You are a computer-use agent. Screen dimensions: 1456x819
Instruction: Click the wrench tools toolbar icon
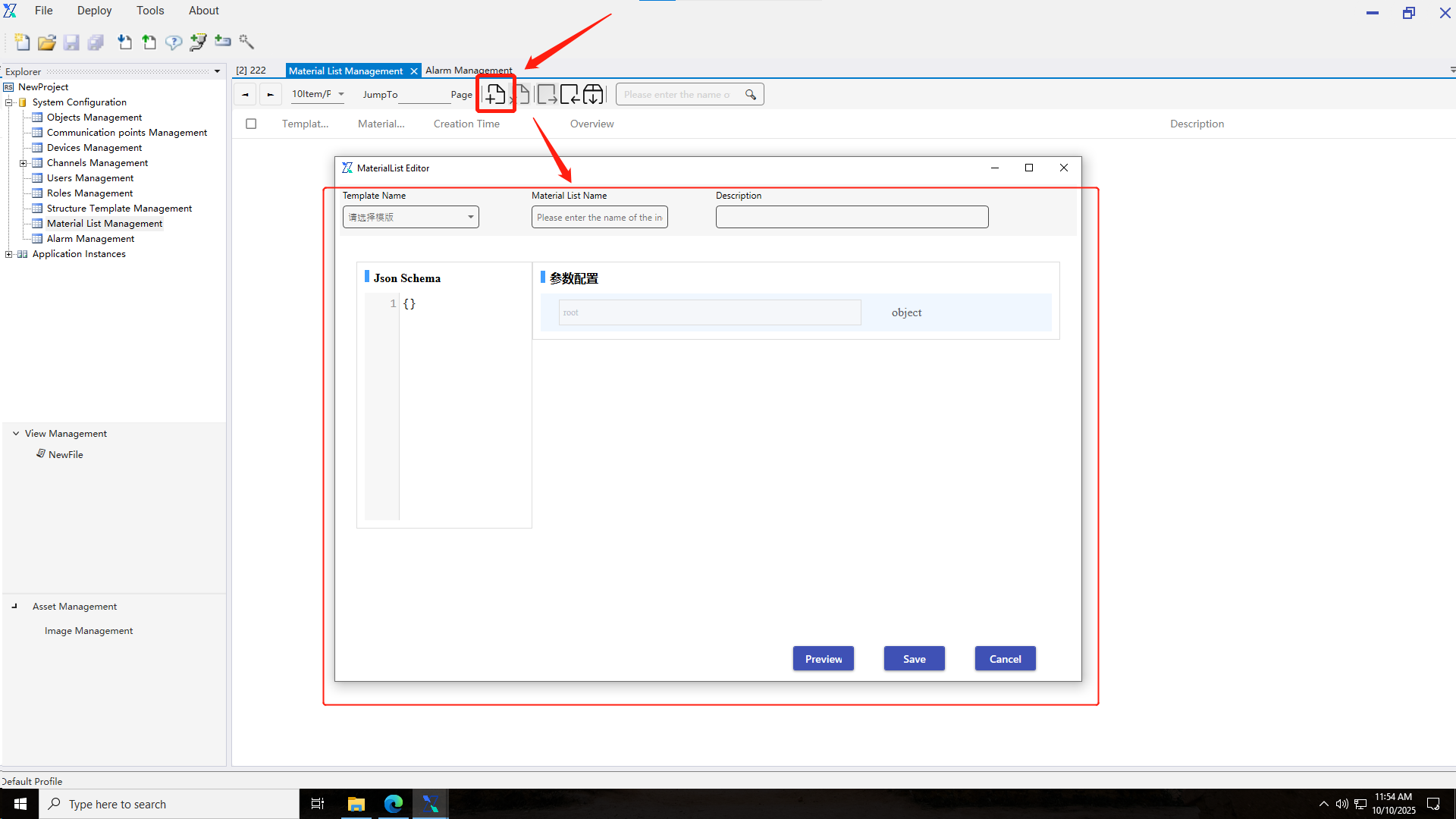click(246, 42)
